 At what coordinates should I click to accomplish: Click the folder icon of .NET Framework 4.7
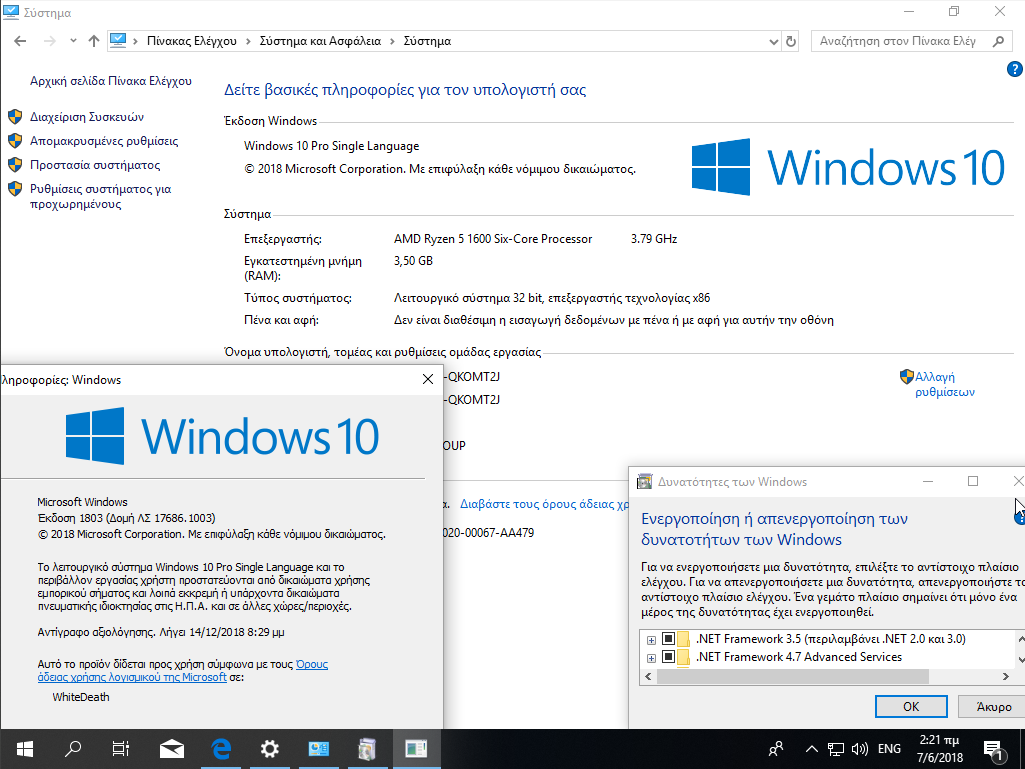click(x=683, y=657)
